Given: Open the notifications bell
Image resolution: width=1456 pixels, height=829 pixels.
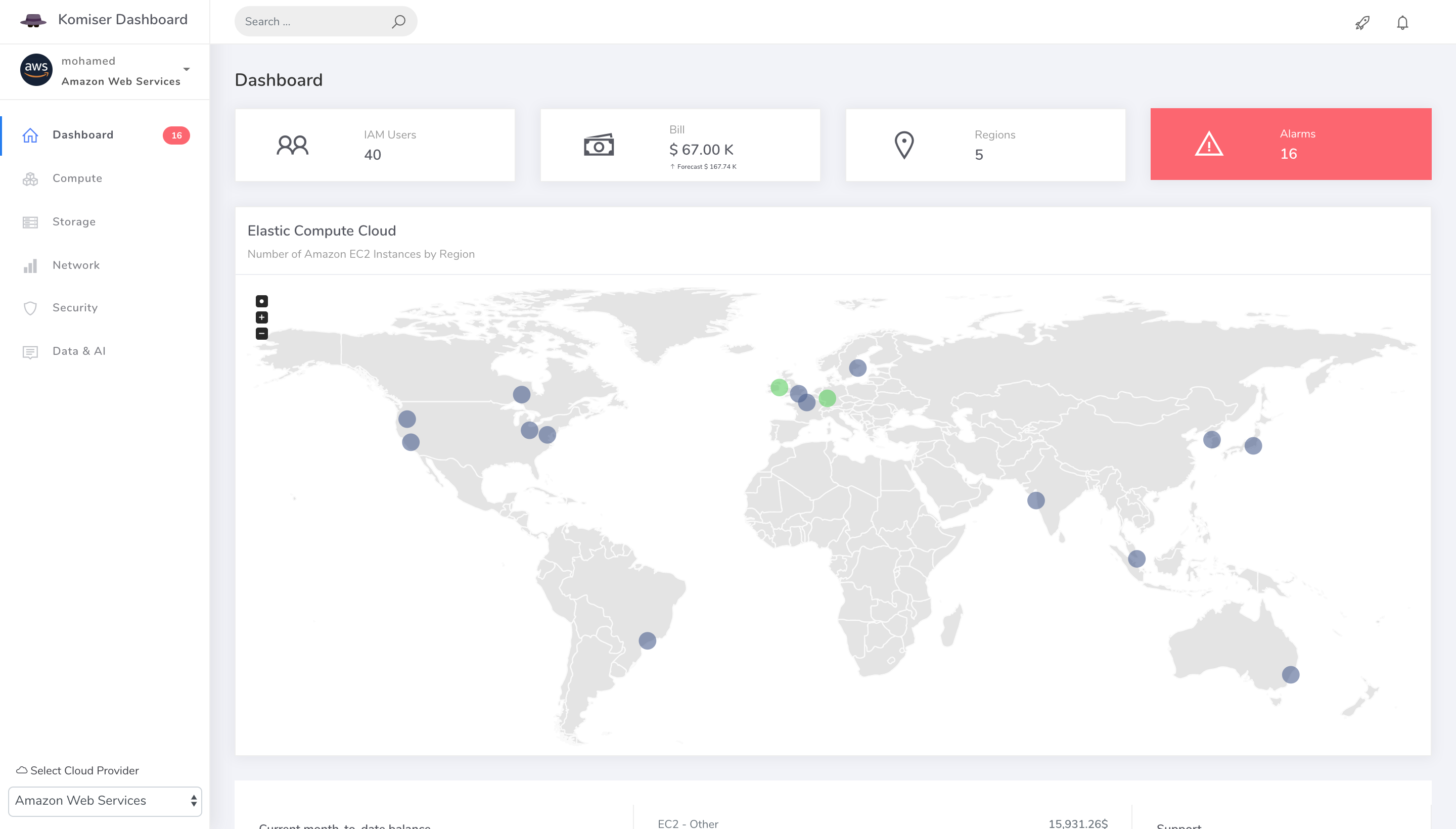Looking at the screenshot, I should (1402, 23).
